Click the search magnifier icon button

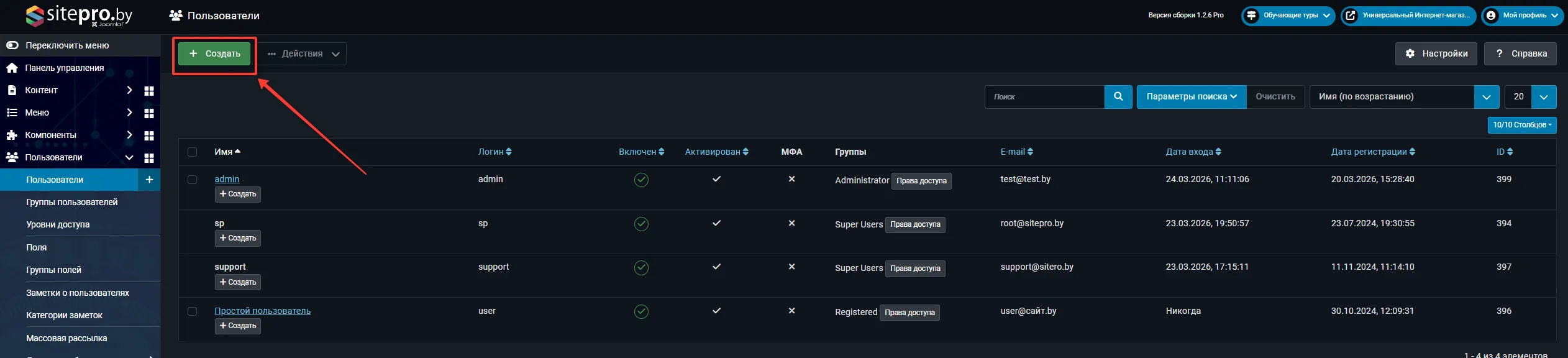tap(1118, 97)
